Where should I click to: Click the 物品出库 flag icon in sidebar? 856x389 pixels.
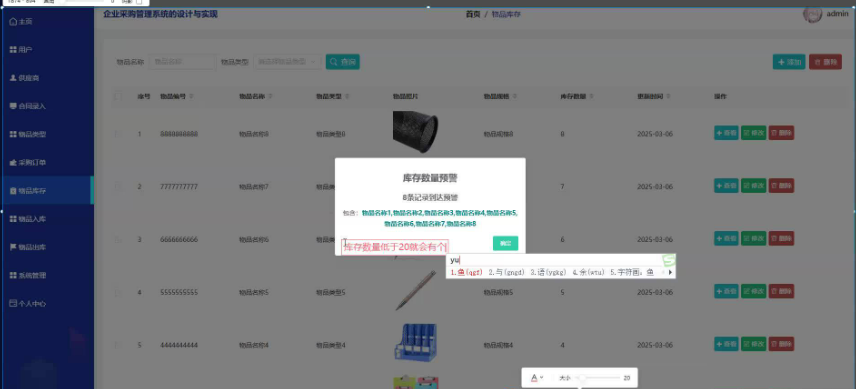13,247
